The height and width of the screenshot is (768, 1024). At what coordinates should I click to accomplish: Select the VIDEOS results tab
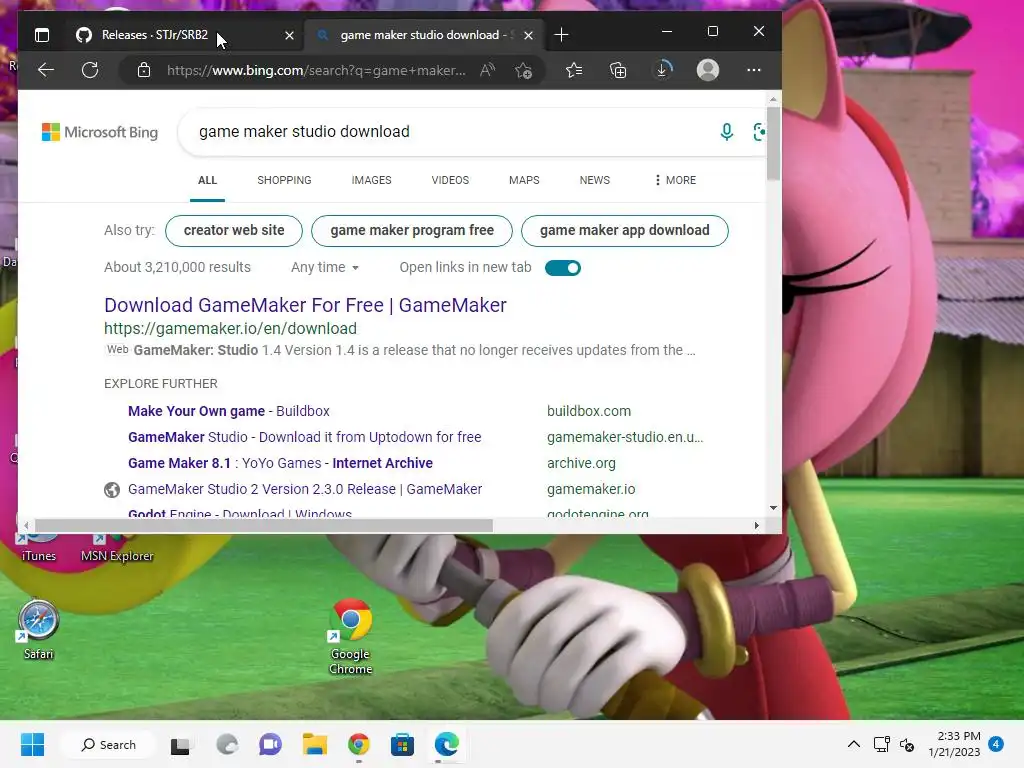point(450,180)
